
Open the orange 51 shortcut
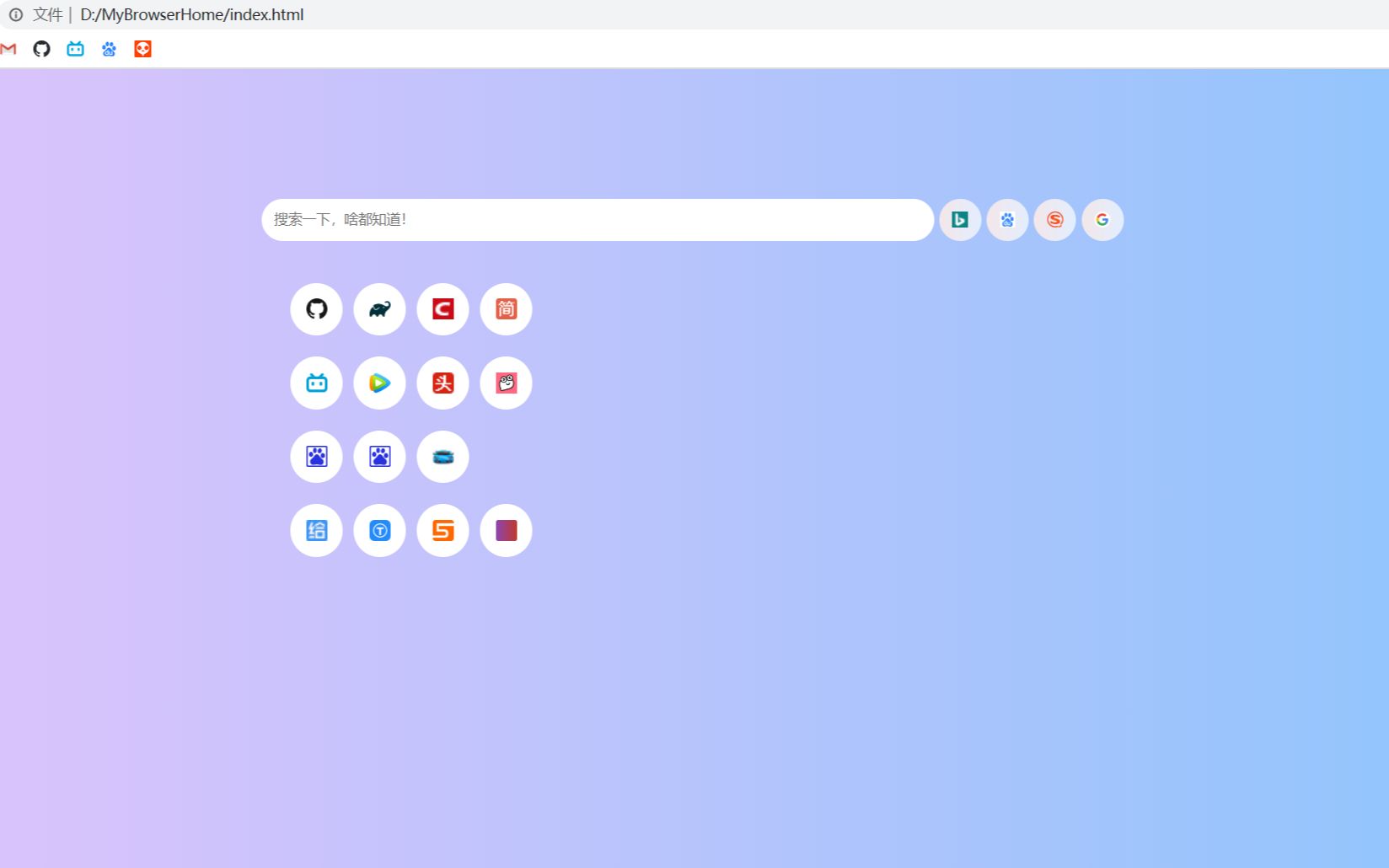442,531
